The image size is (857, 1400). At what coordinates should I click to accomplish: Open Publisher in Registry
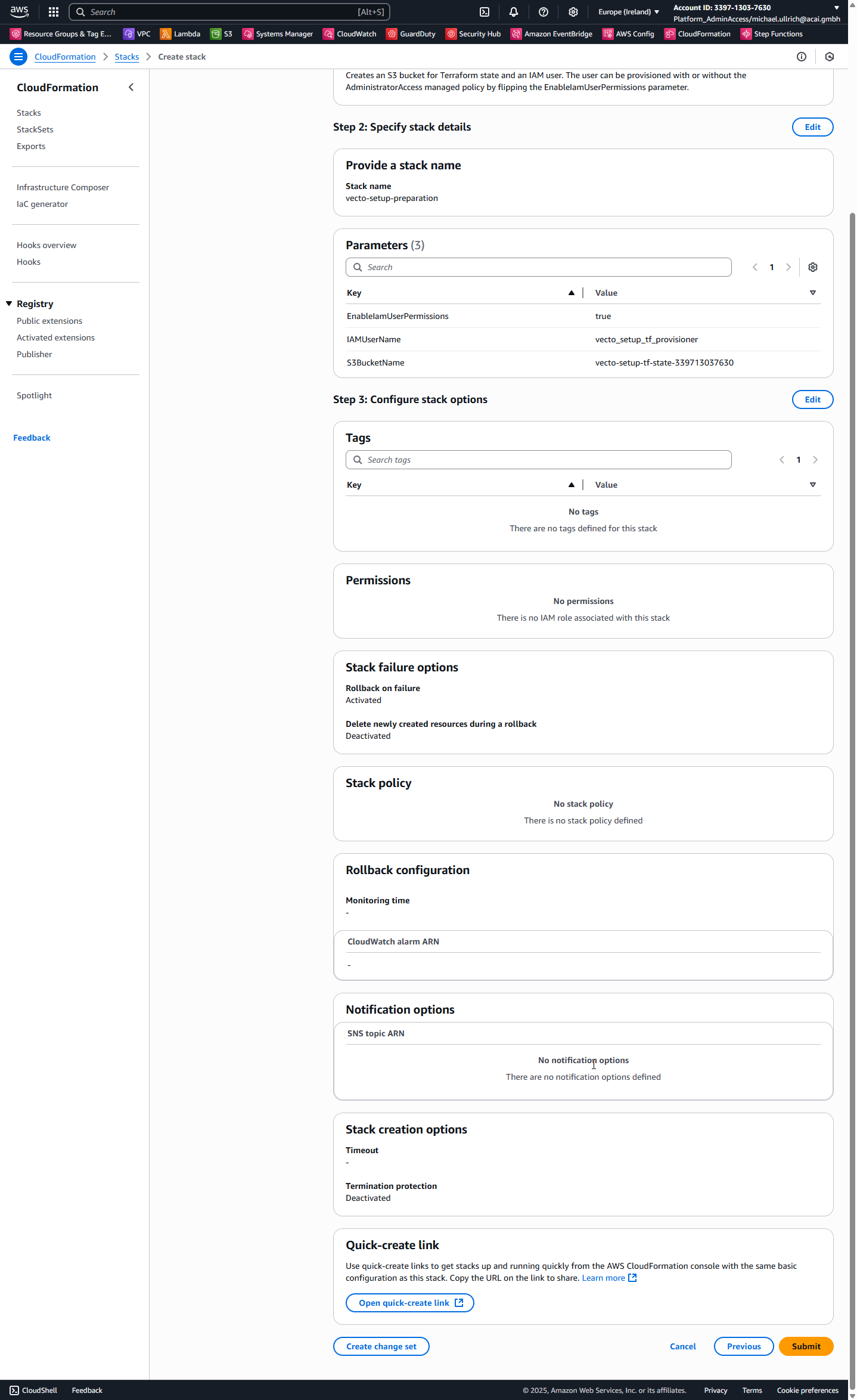(35, 354)
